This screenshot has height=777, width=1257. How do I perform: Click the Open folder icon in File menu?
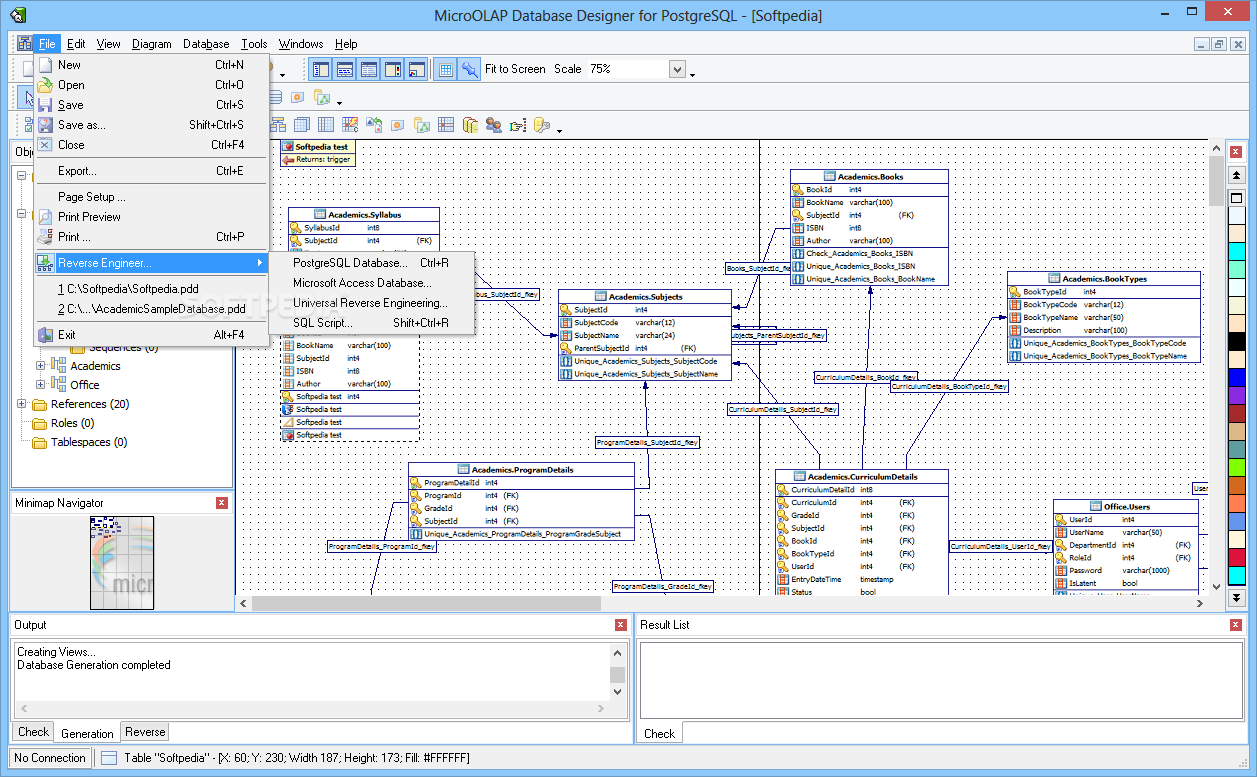point(45,85)
